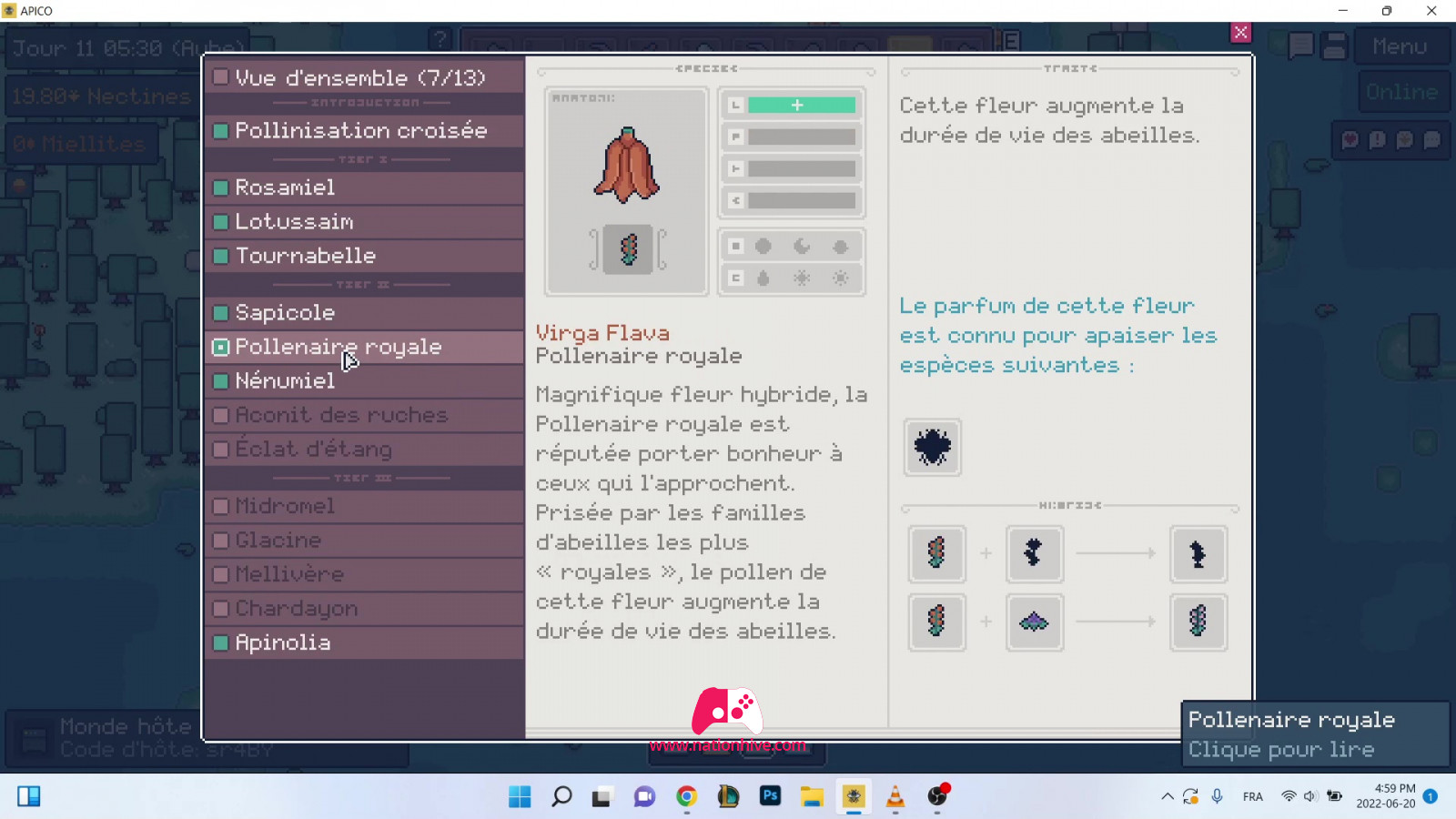Click the Pollenaire royale parent in the second hybrid row

pos(936,622)
